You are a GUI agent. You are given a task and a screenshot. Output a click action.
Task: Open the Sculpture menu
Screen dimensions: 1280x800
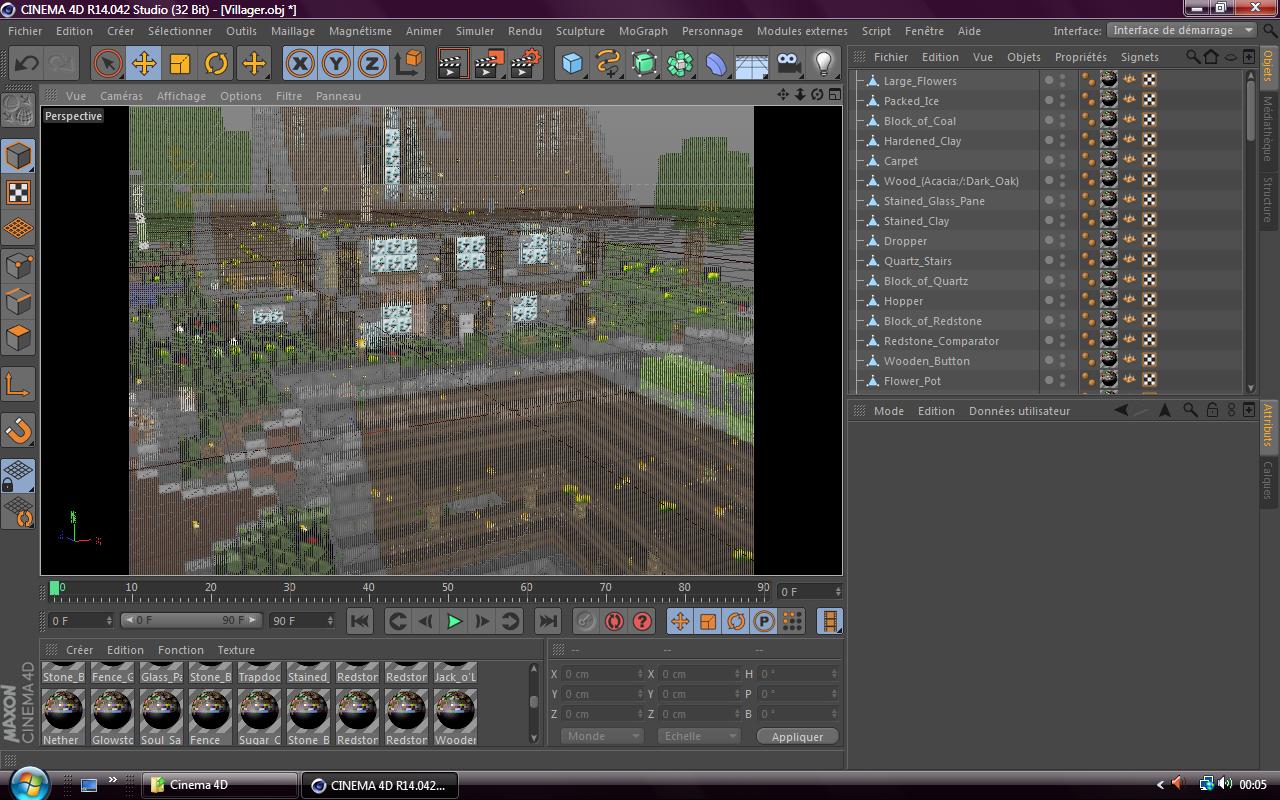580,31
